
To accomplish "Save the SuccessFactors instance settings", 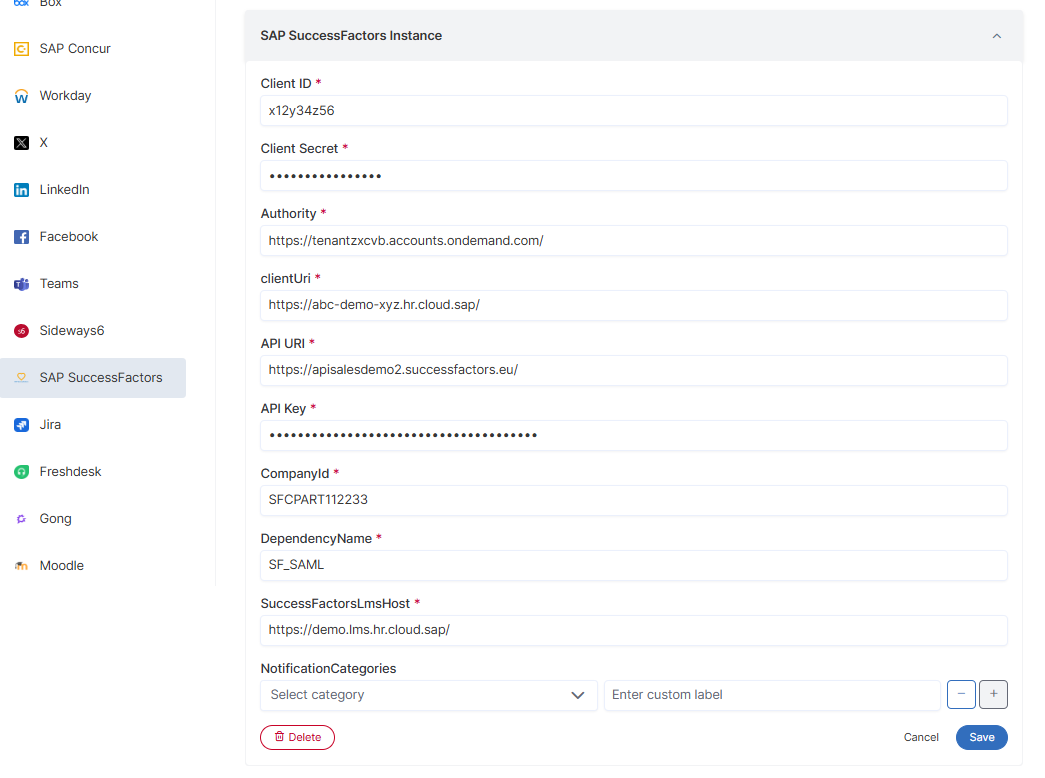I will pyautogui.click(x=982, y=737).
